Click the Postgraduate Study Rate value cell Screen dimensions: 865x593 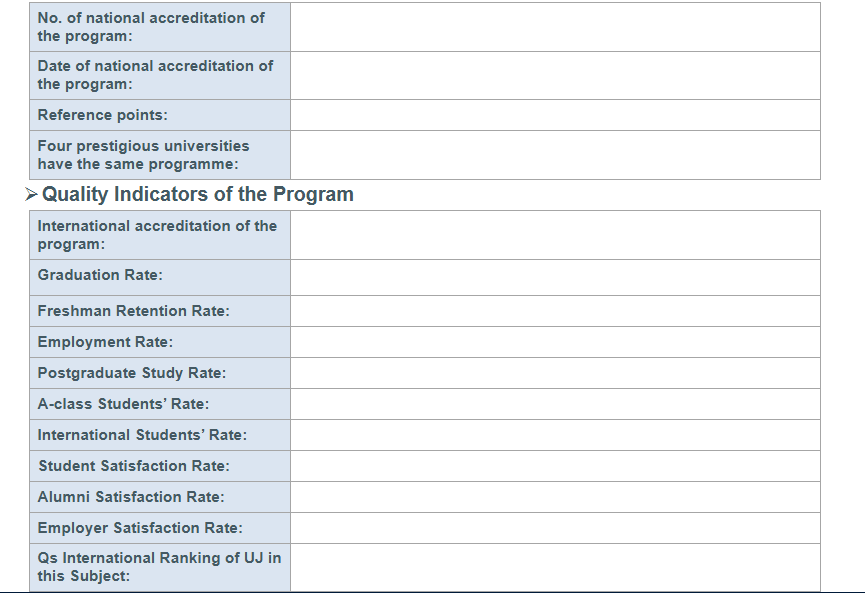[x=555, y=373]
